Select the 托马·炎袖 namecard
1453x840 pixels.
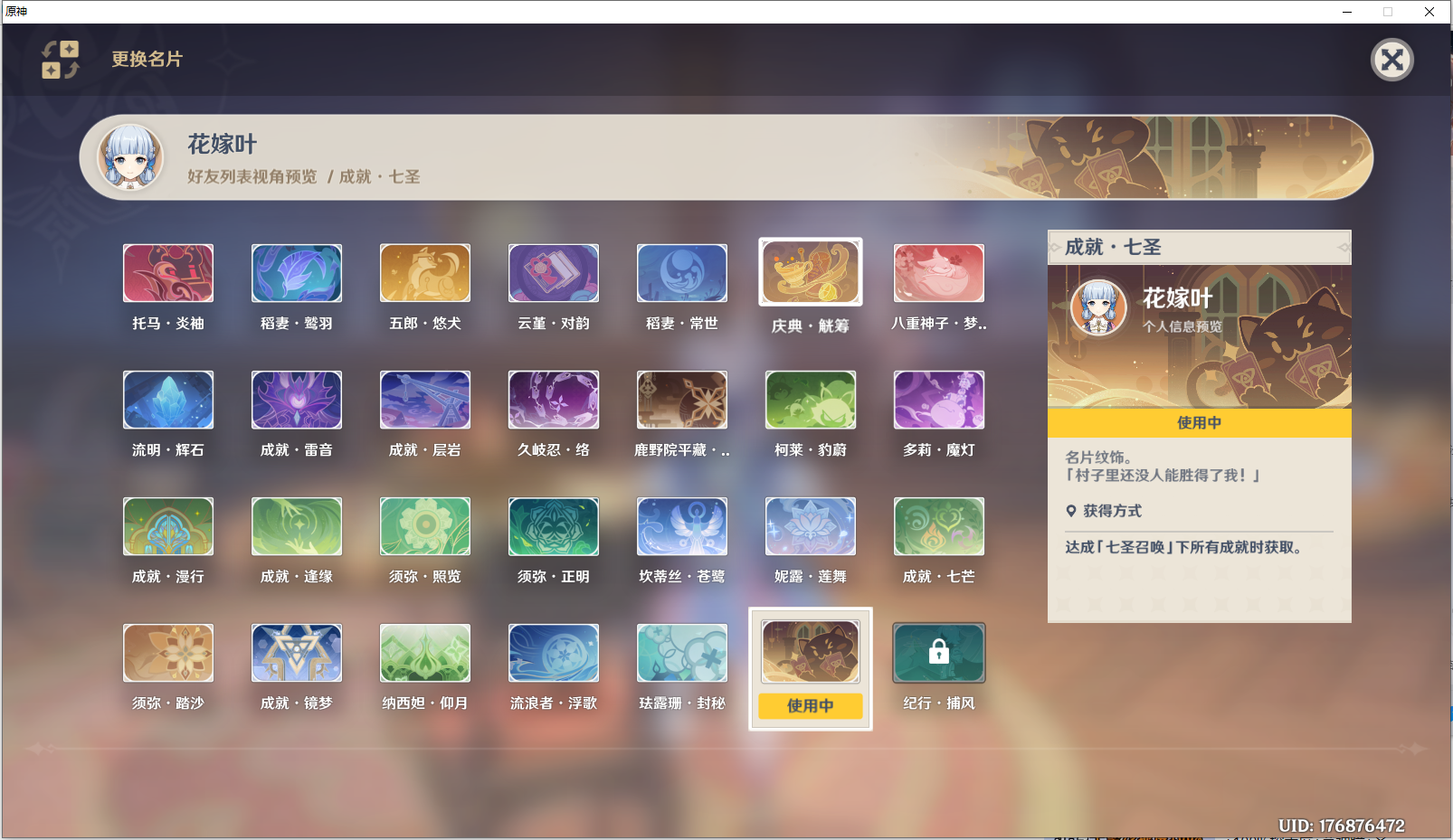[x=168, y=273]
